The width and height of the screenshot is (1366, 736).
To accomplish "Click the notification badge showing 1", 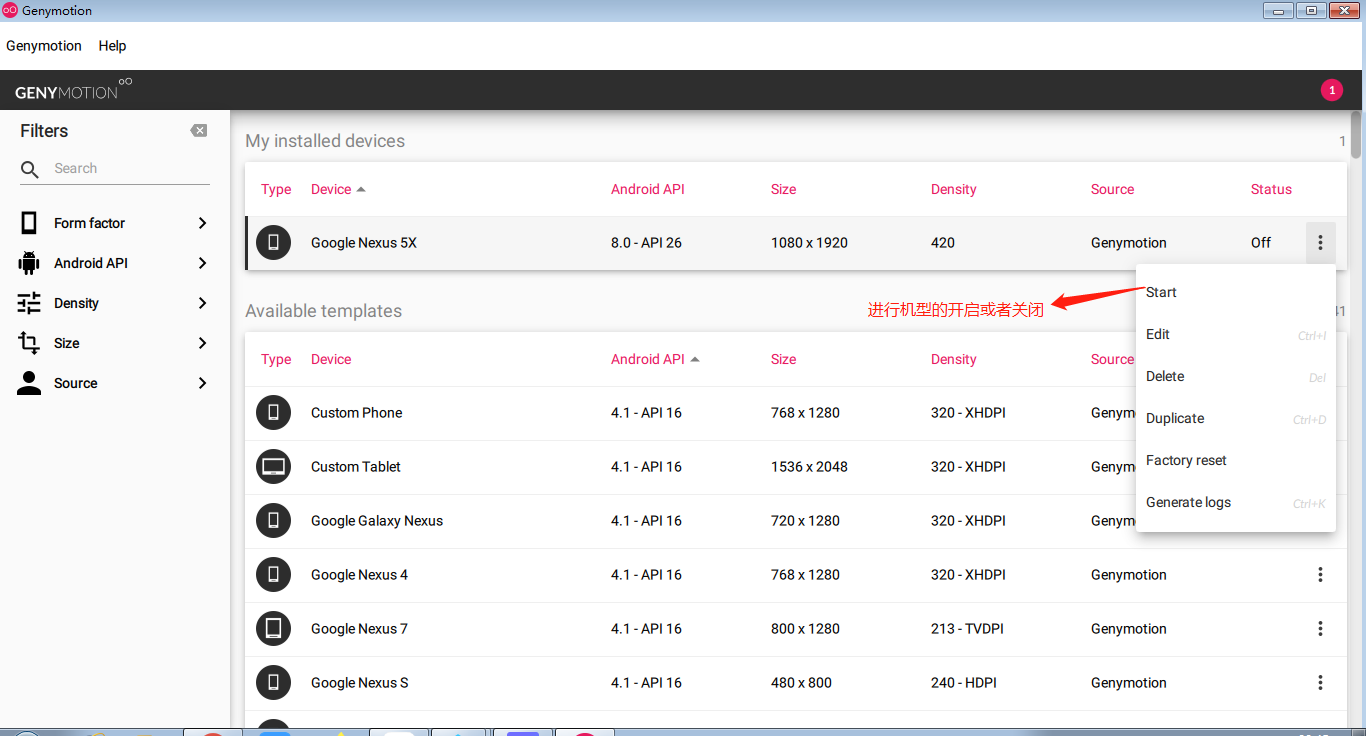I will (1331, 90).
